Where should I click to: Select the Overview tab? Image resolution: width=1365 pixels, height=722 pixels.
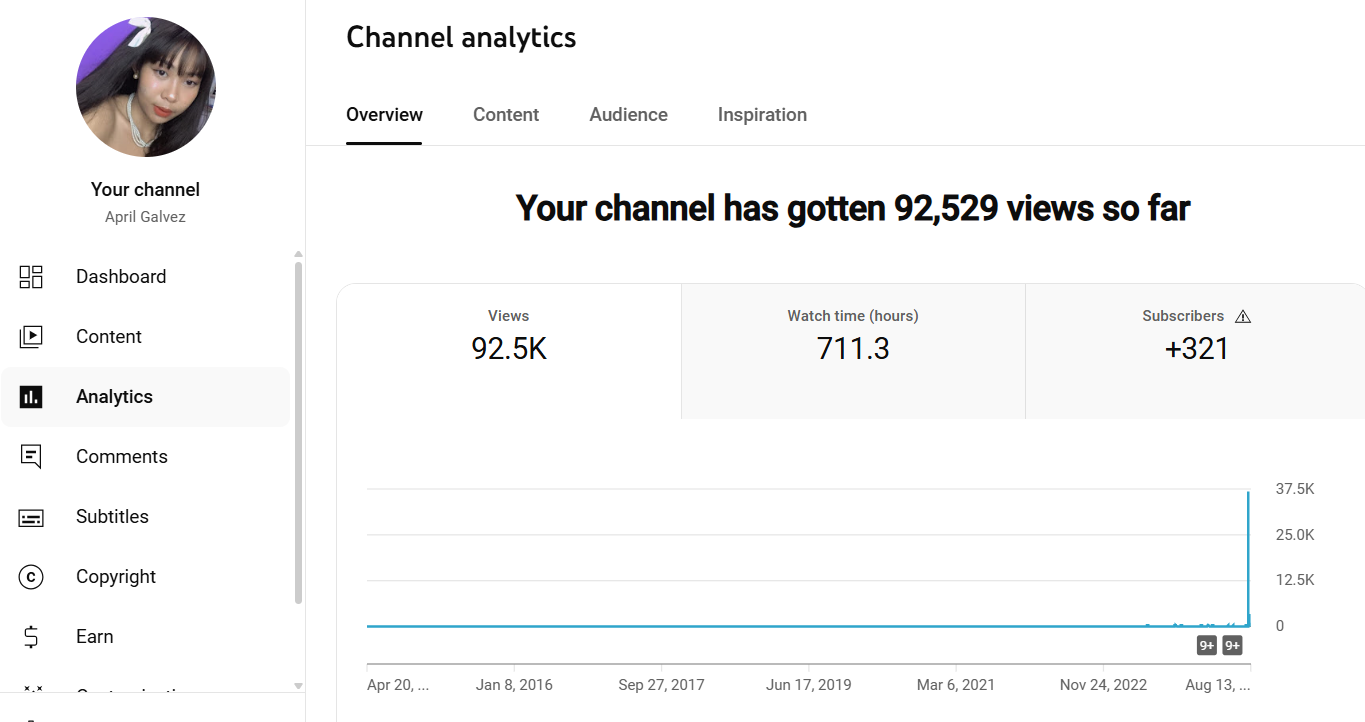coord(384,115)
